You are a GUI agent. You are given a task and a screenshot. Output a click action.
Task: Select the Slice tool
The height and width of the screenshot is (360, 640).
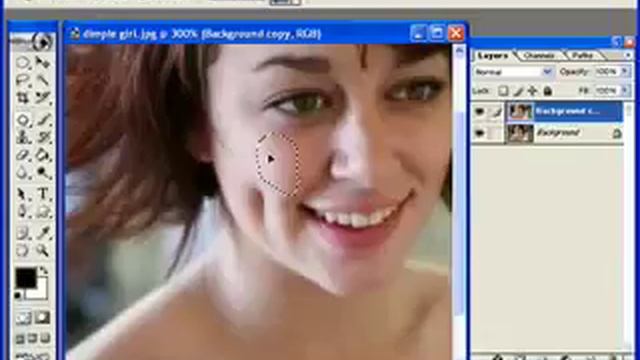click(42, 98)
